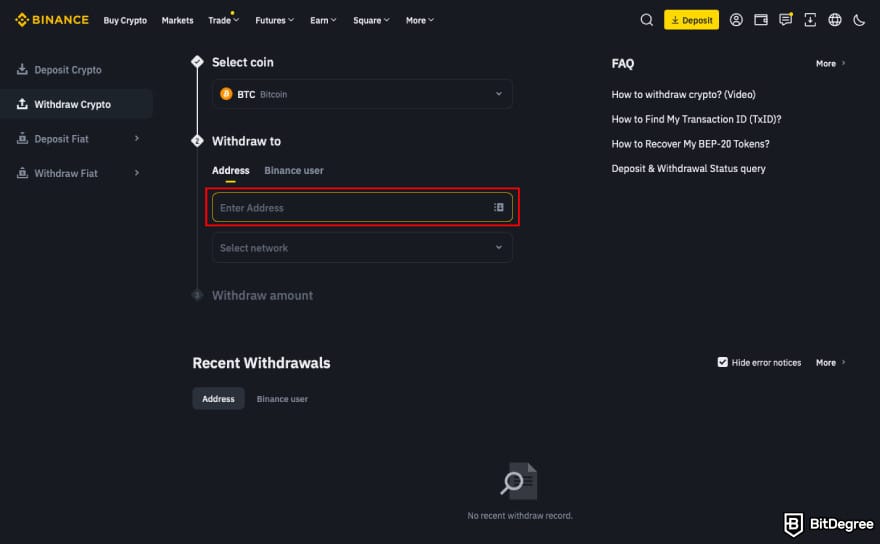Open FAQ More link
Viewport: 880px width, 544px height.
click(x=830, y=63)
